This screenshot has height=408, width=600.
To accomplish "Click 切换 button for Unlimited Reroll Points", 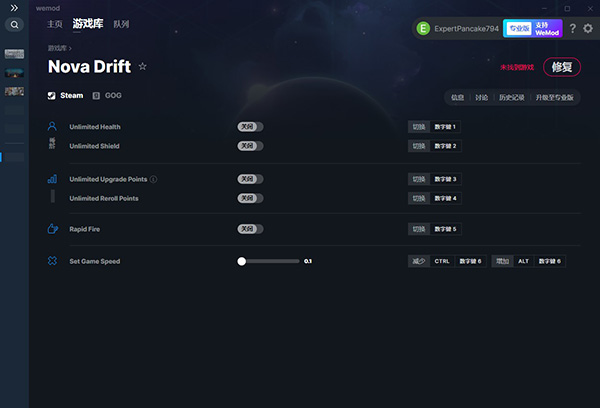I will coord(419,198).
